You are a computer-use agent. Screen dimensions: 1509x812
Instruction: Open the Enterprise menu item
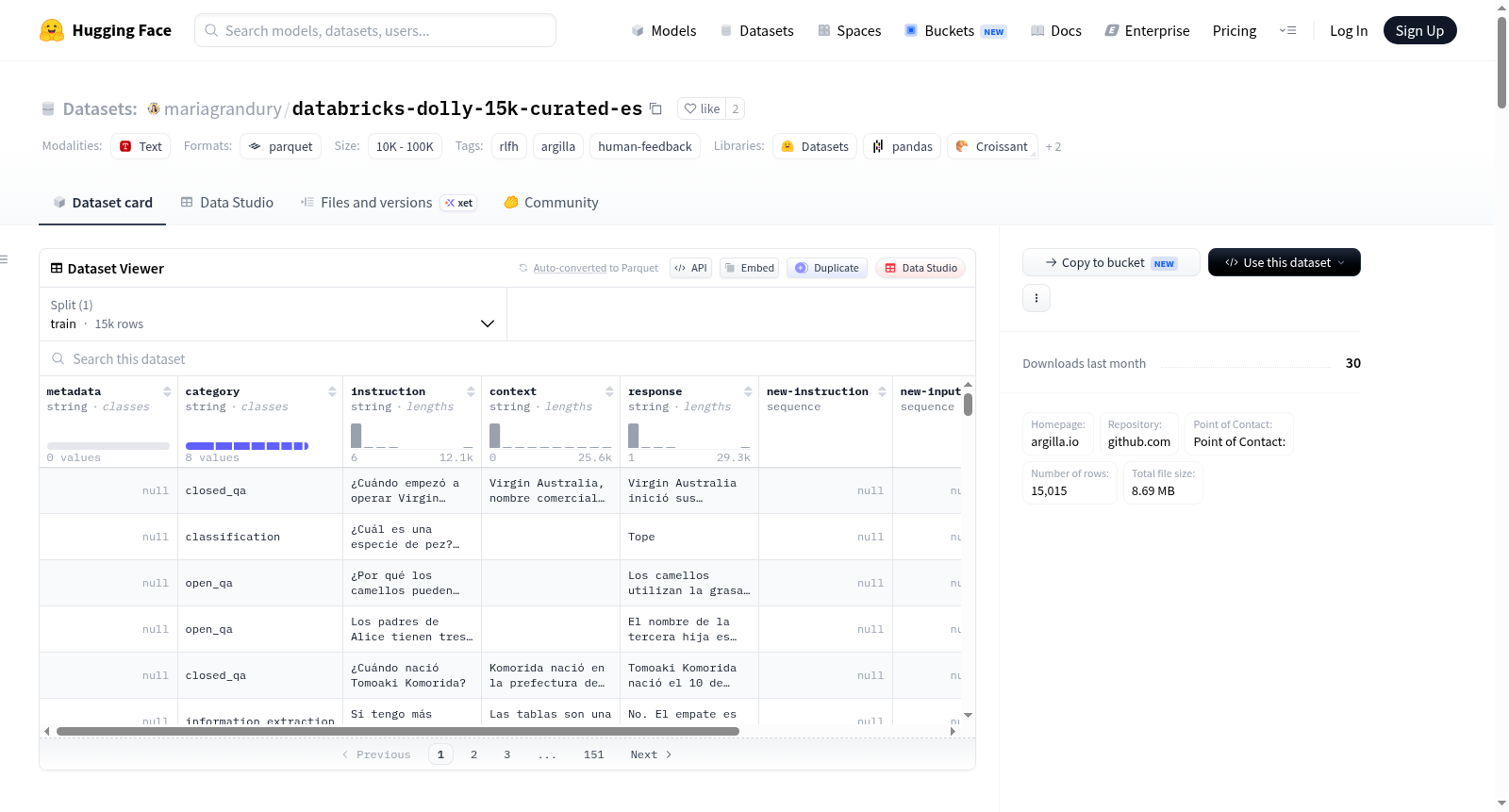point(1147,30)
